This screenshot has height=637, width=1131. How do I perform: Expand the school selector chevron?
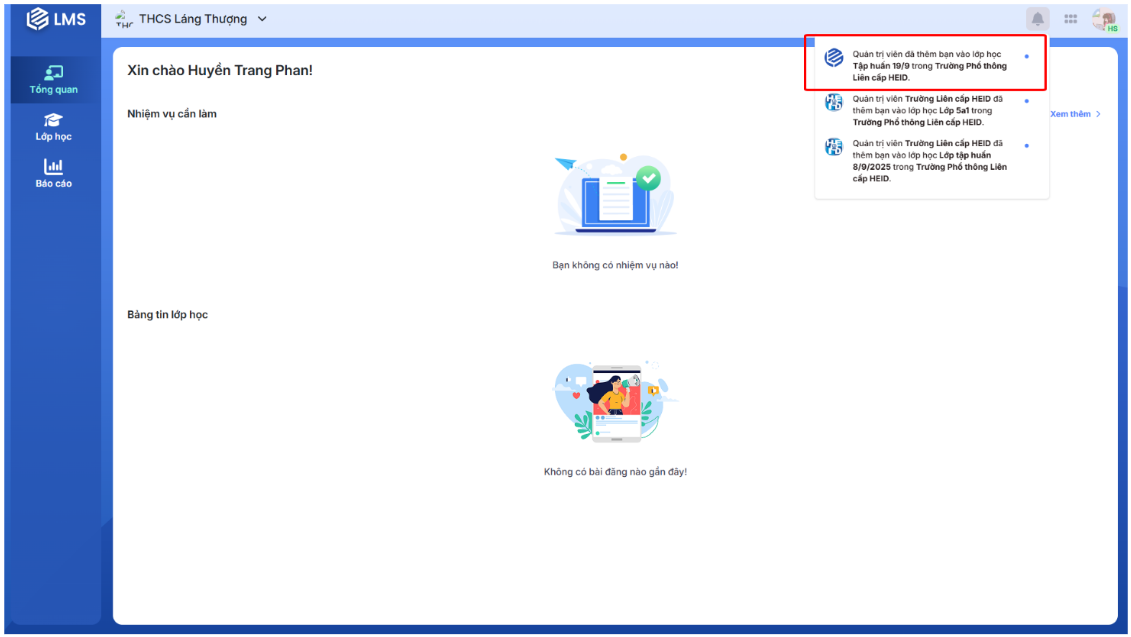262,19
